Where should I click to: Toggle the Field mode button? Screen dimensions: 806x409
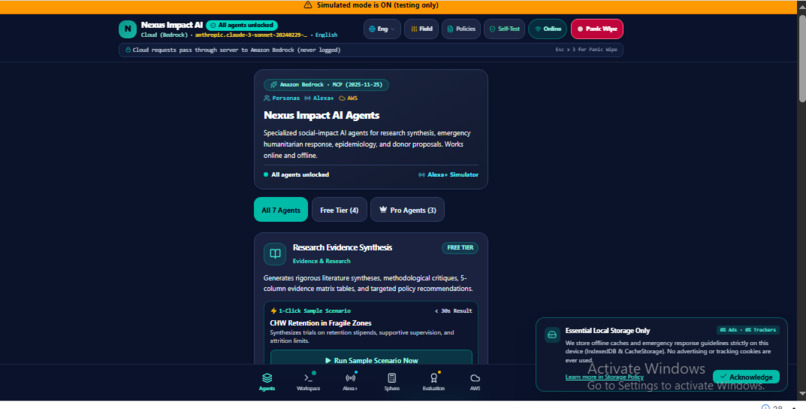tap(421, 29)
